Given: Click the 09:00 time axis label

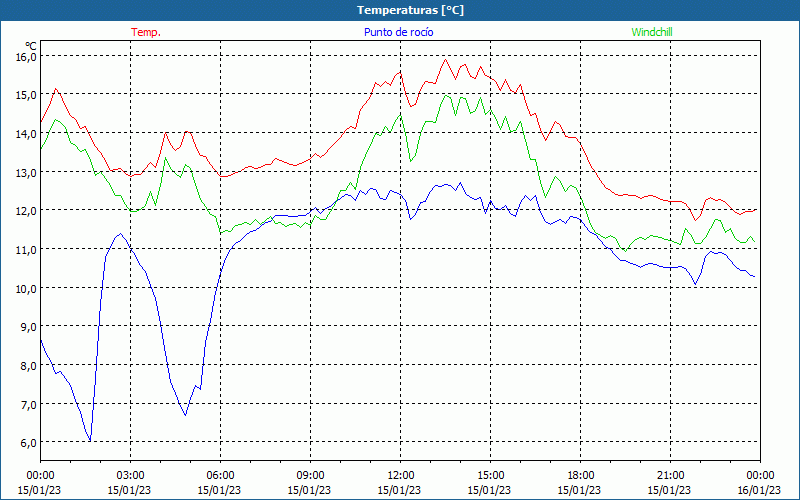Looking at the screenshot, I should pyautogui.click(x=310, y=476).
